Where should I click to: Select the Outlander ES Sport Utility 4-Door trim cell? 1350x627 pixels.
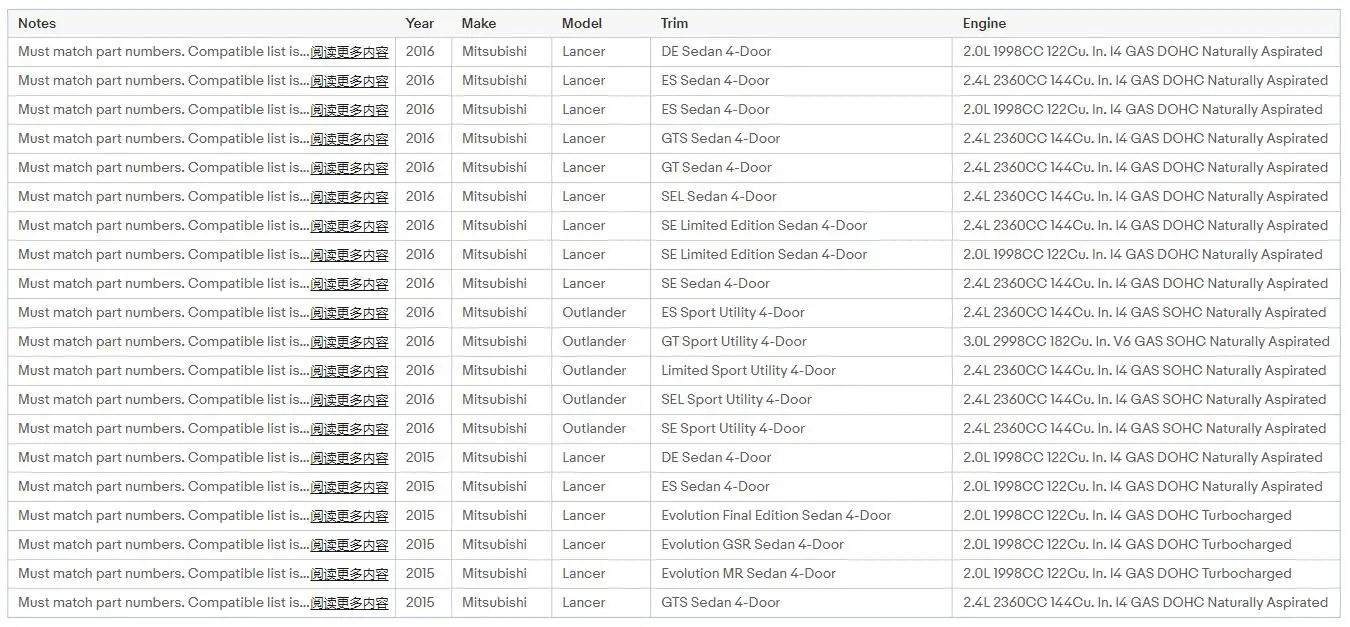click(802, 312)
